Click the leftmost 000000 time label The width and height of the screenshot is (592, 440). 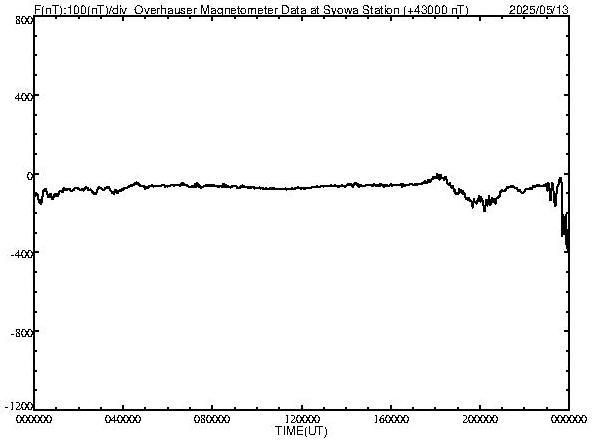34,419
